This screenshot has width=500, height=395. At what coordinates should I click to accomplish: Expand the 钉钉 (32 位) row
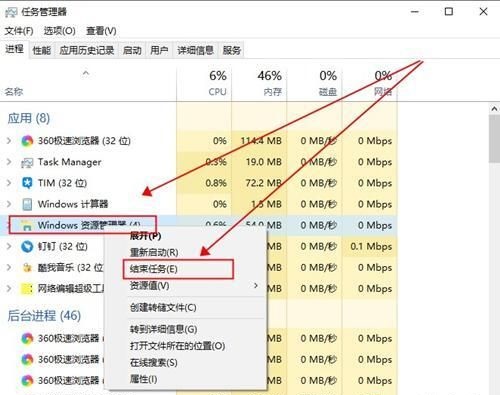click(x=9, y=247)
